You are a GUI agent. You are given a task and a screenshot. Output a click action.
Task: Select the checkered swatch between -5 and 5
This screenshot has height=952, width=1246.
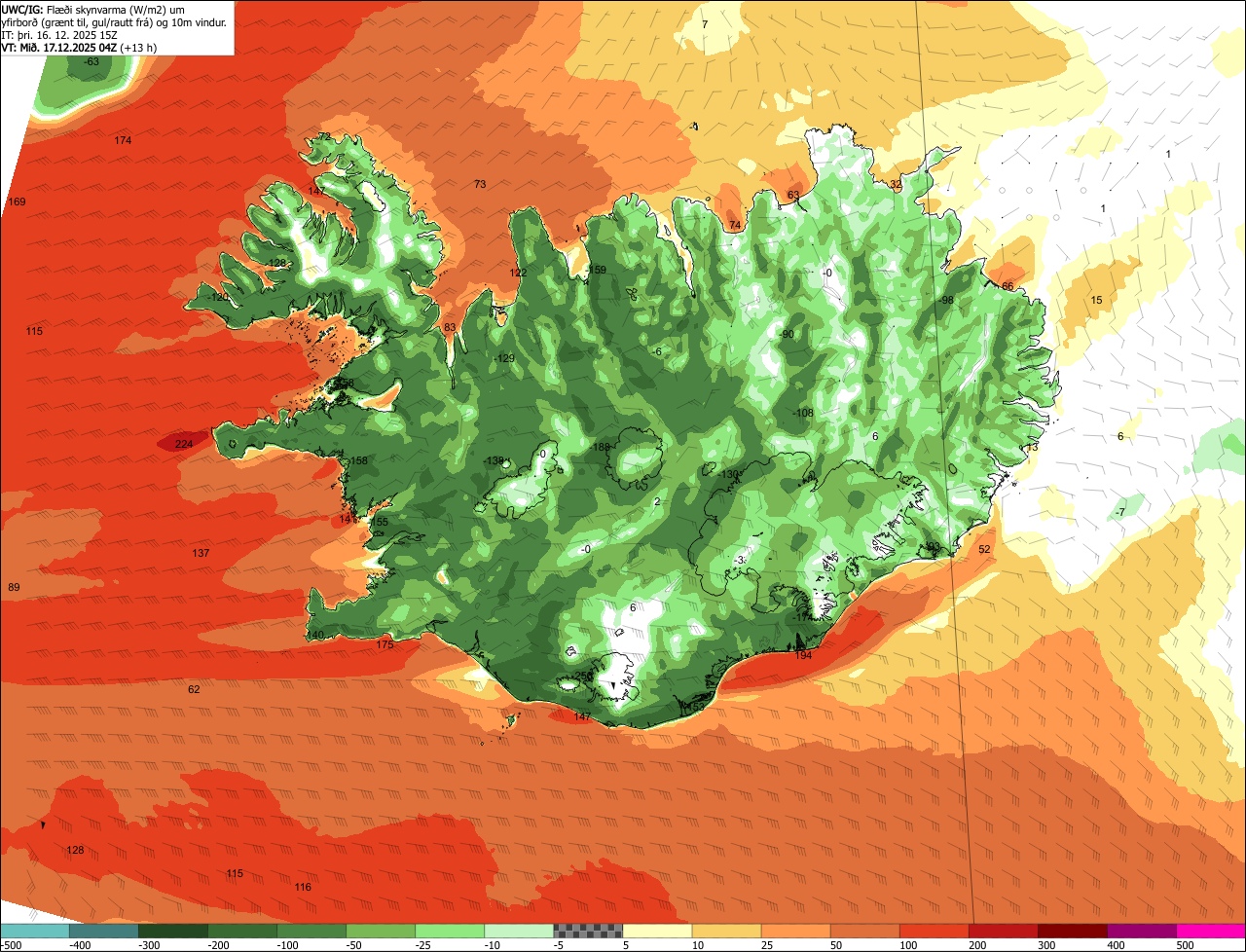588,931
